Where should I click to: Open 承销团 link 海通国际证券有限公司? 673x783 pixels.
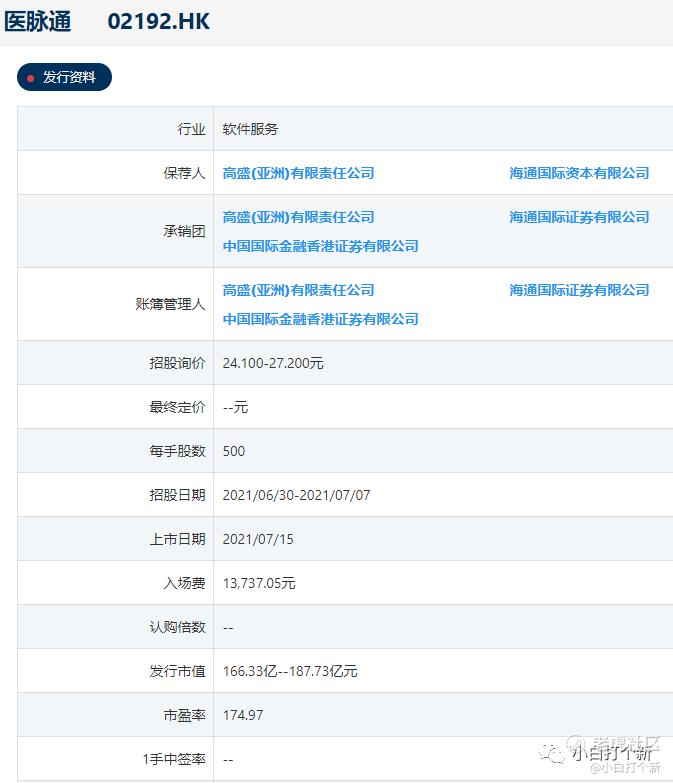coord(579,217)
